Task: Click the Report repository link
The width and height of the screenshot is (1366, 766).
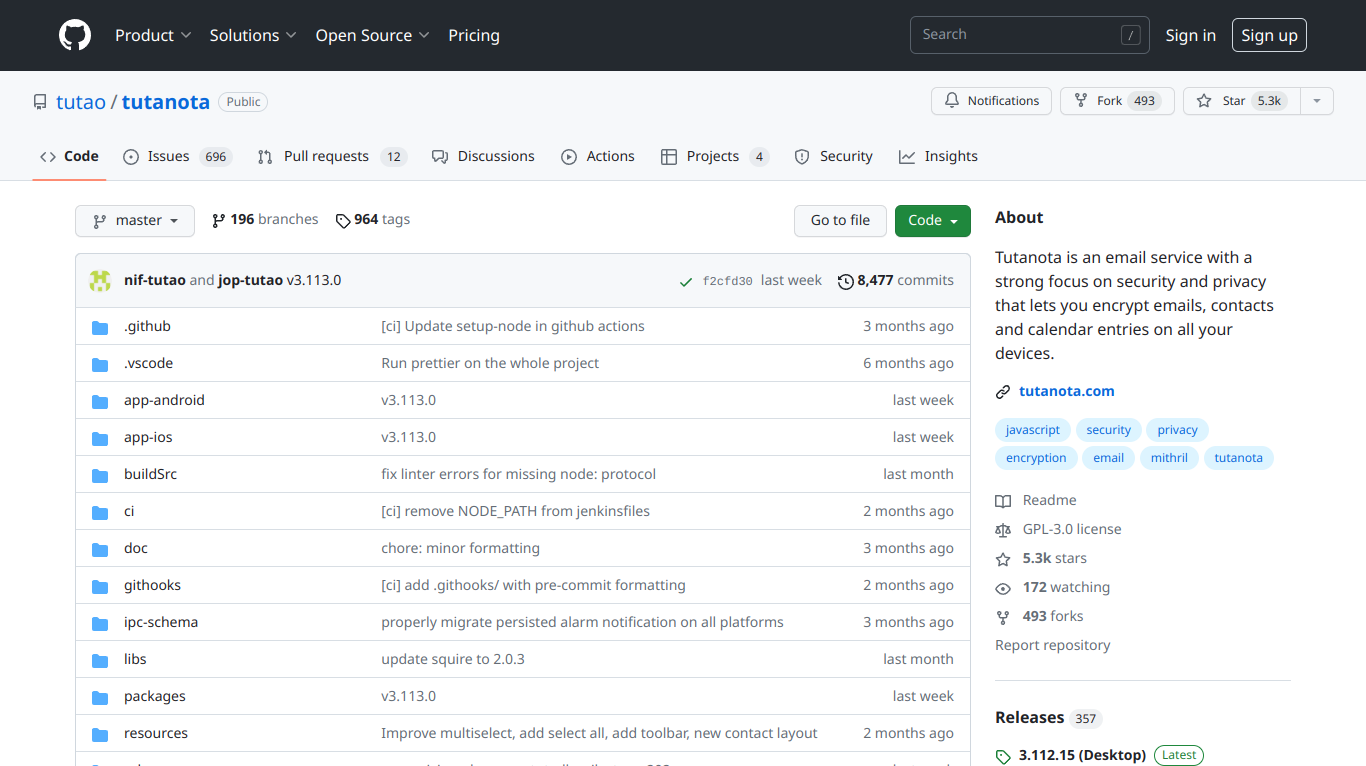Action: click(x=1052, y=645)
